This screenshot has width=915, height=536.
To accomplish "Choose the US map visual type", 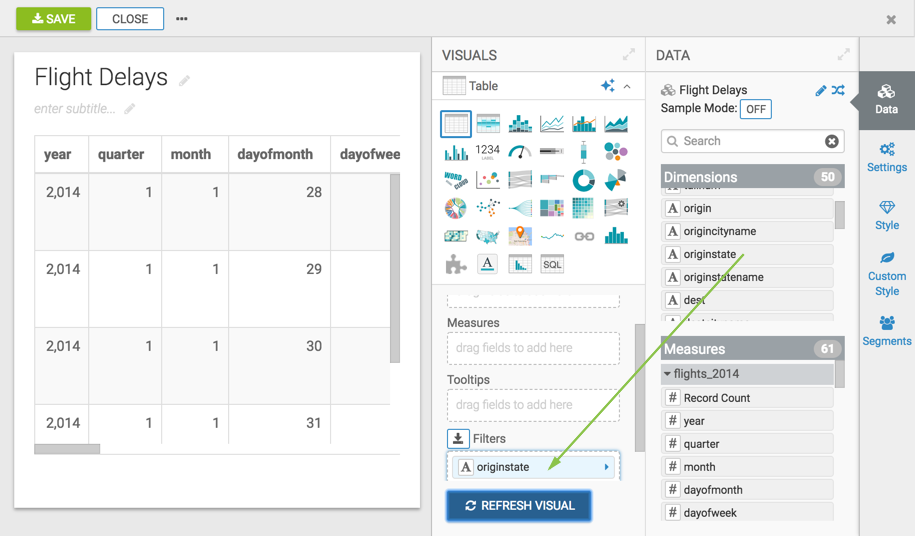I will click(488, 236).
